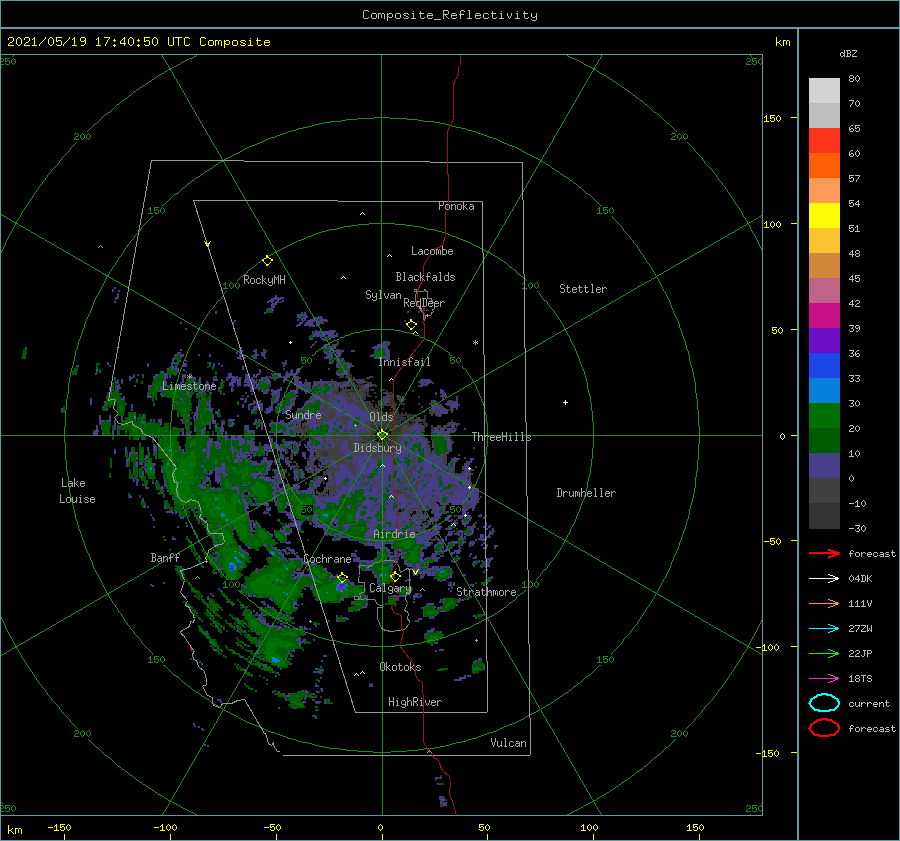Click the white 04DK arrow icon
The image size is (900, 841).
point(824,579)
